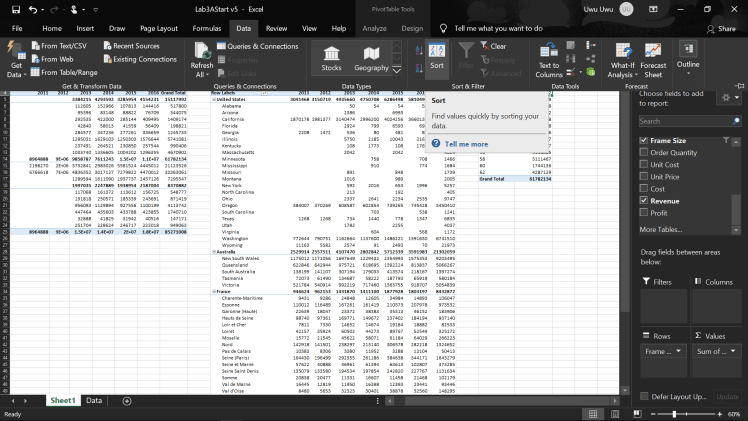
Task: Open the Data worksheet tab
Action: [94, 400]
